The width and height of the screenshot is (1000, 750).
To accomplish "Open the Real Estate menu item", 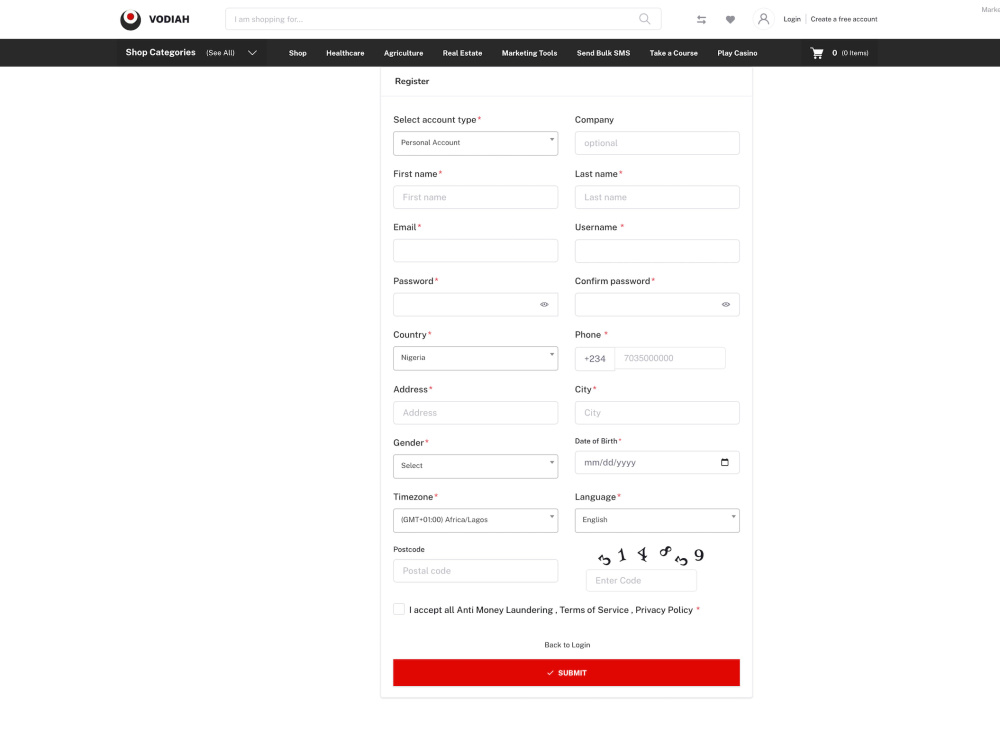I will click(462, 53).
